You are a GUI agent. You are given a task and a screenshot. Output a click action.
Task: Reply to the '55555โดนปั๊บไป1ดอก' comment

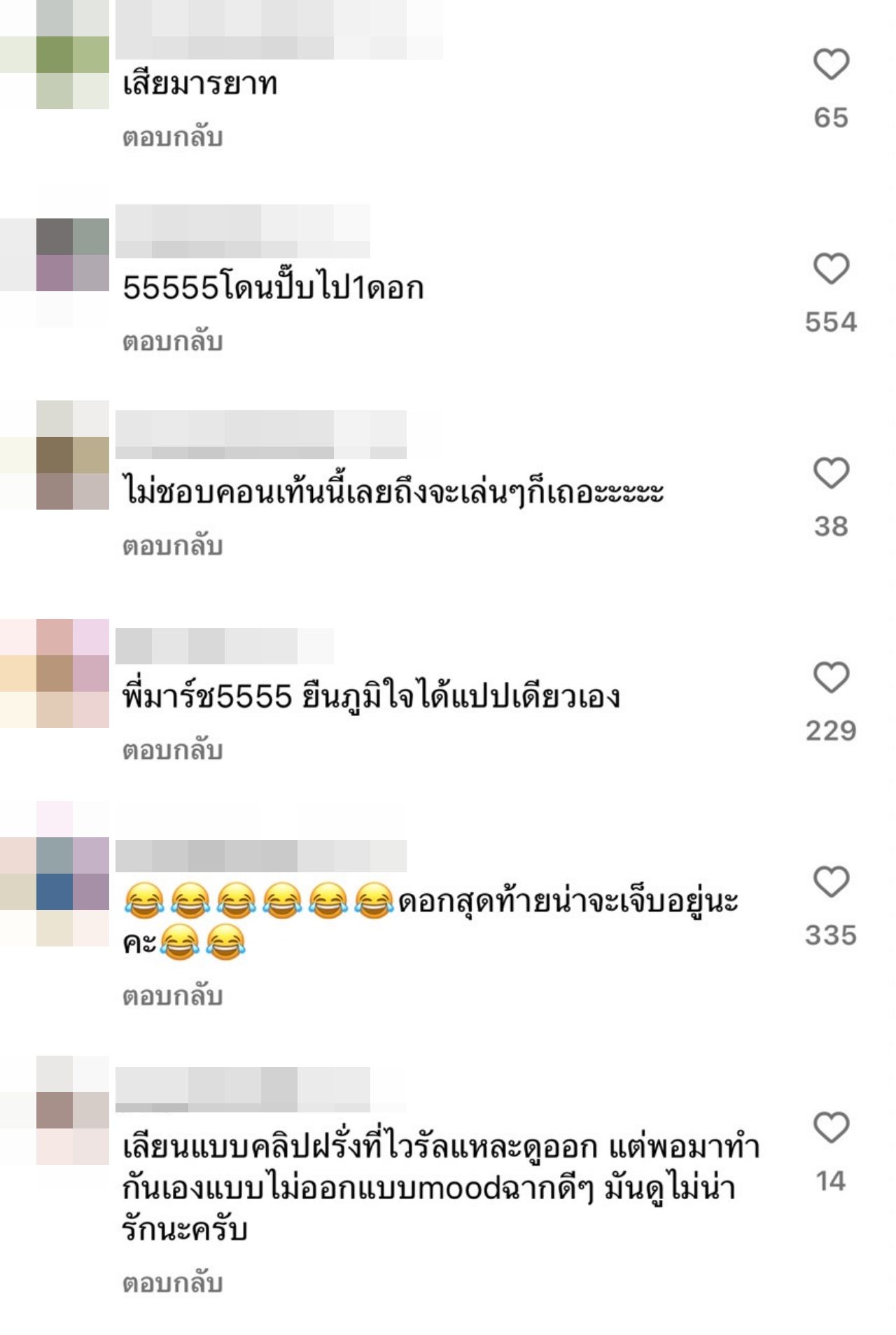click(173, 341)
